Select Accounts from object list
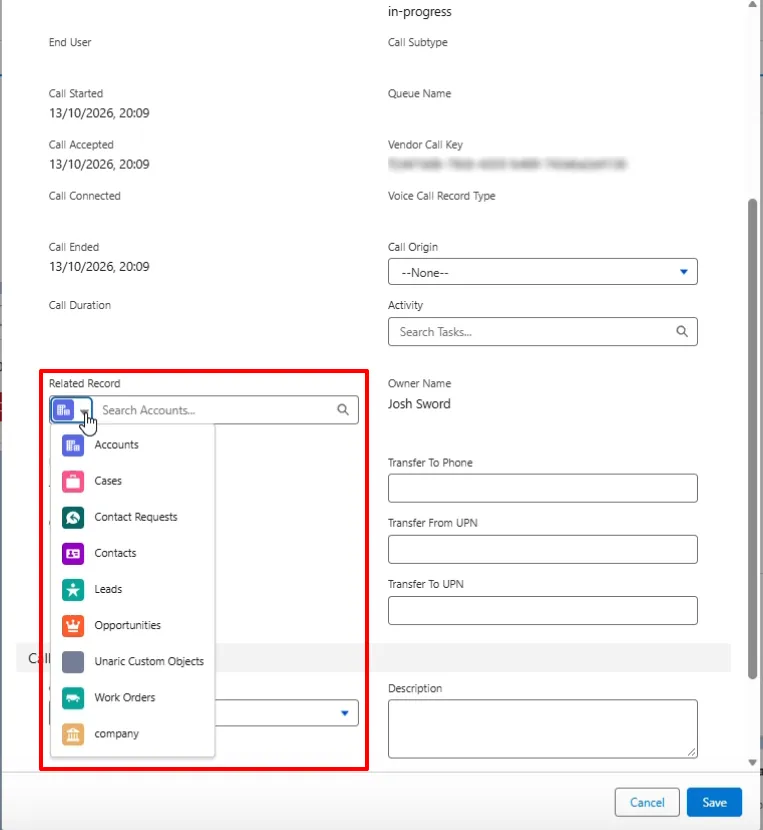The width and height of the screenshot is (763, 830). tap(132, 445)
